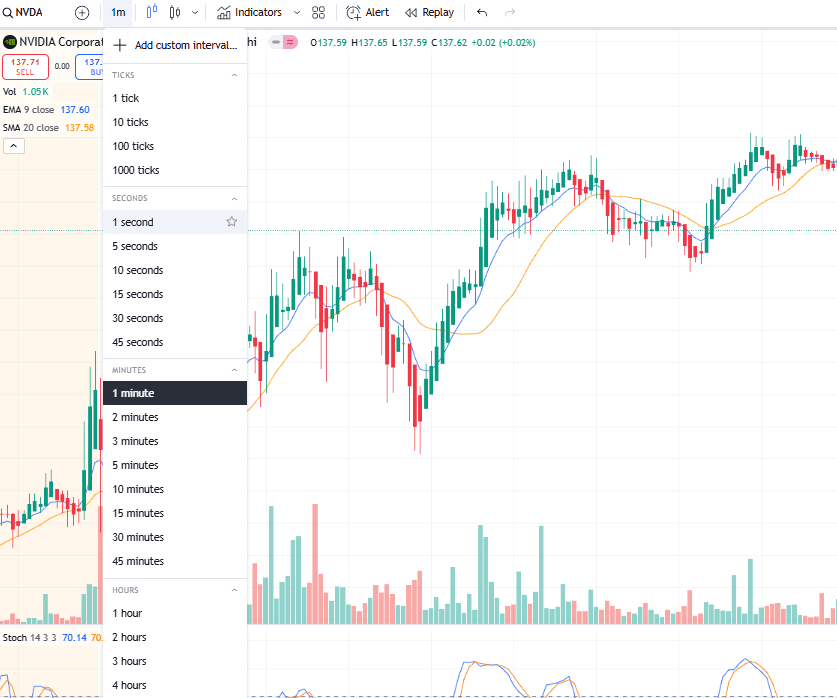Collapse the MINUTES section chevron
The height and width of the screenshot is (698, 837).
235,370
